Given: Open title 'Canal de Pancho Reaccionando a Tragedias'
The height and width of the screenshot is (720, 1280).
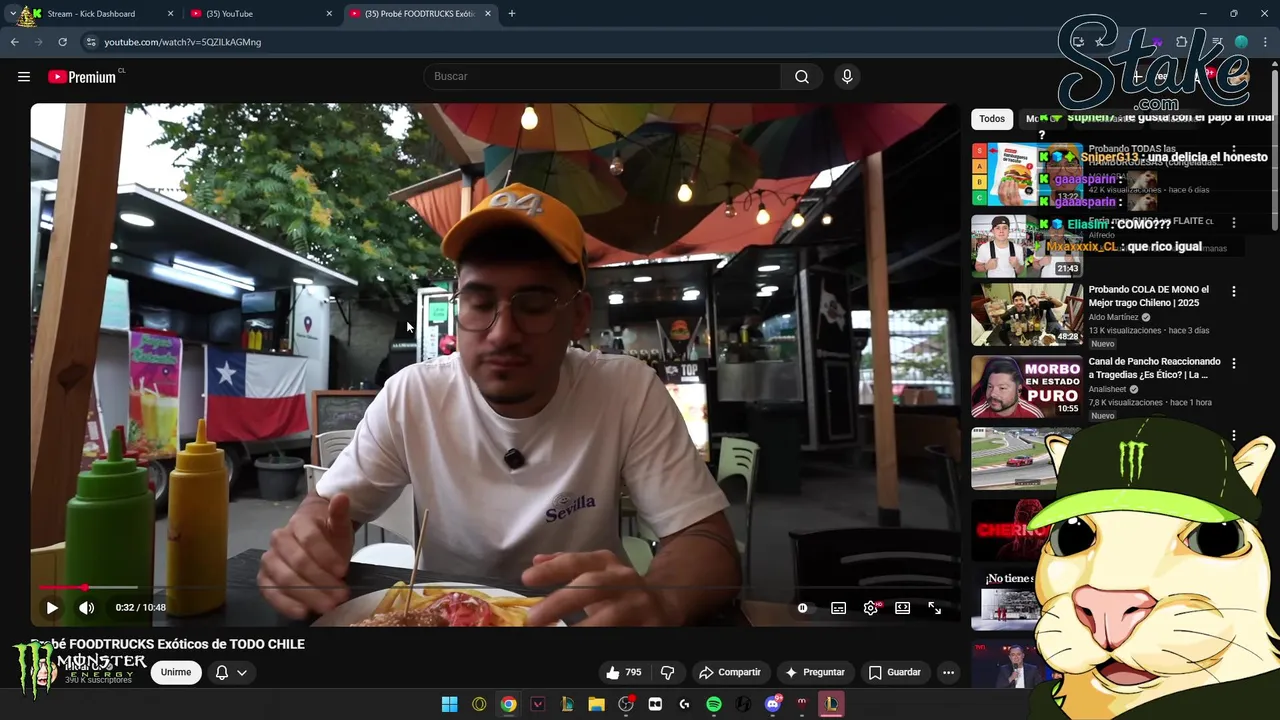Looking at the screenshot, I should coord(1154,368).
